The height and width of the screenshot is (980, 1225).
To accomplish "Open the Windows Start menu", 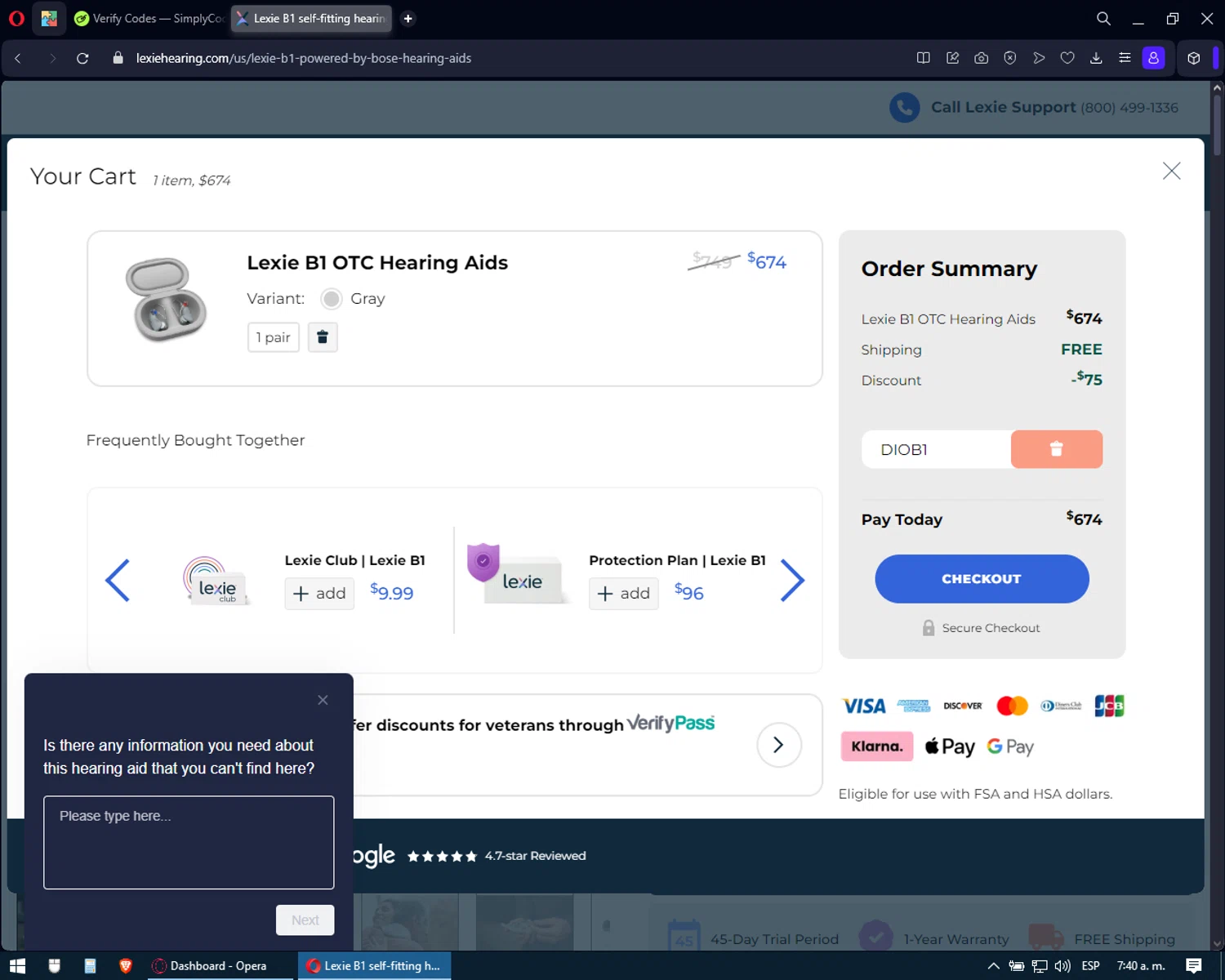I will pos(17,966).
